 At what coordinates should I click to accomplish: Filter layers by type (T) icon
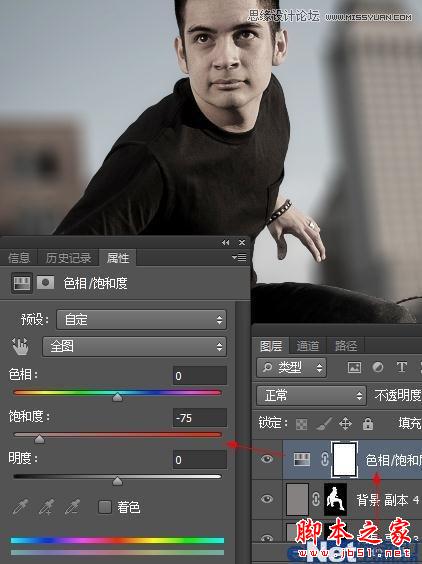point(401,367)
